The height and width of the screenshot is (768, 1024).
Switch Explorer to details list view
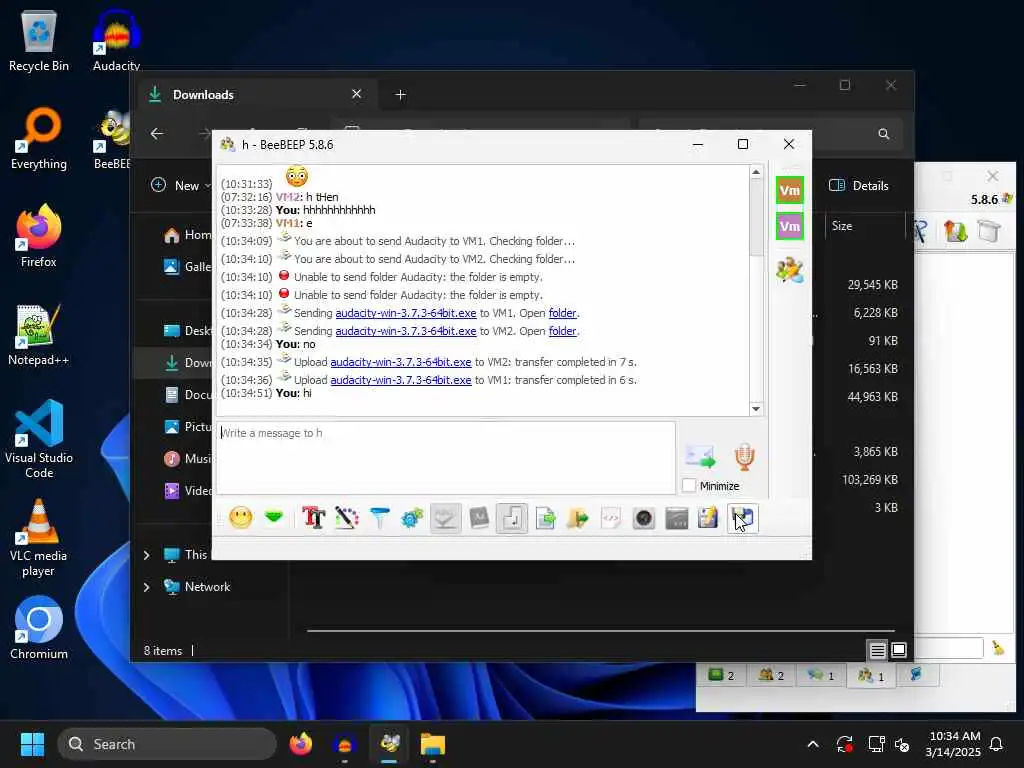pyautogui.click(x=878, y=650)
